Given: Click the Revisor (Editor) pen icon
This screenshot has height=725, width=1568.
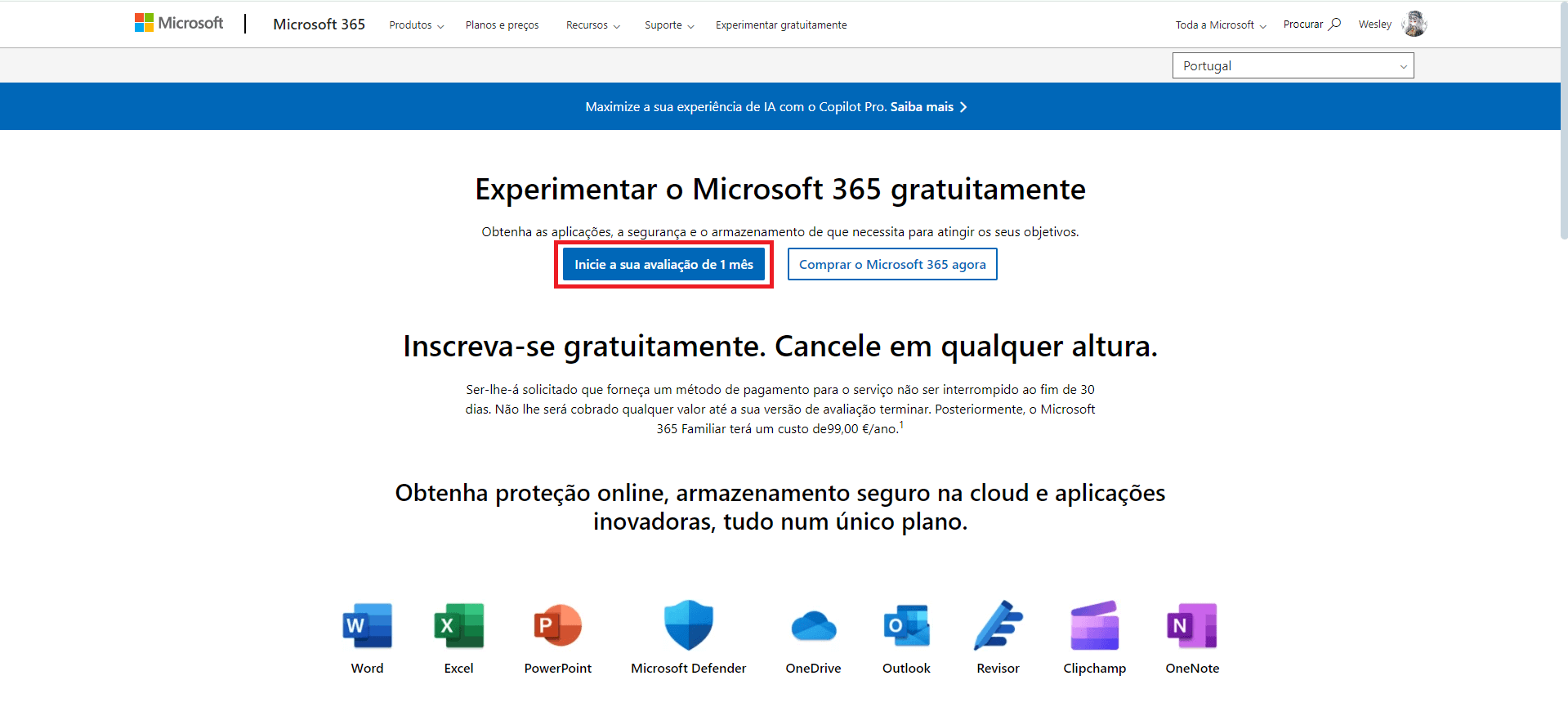Looking at the screenshot, I should click(x=998, y=625).
